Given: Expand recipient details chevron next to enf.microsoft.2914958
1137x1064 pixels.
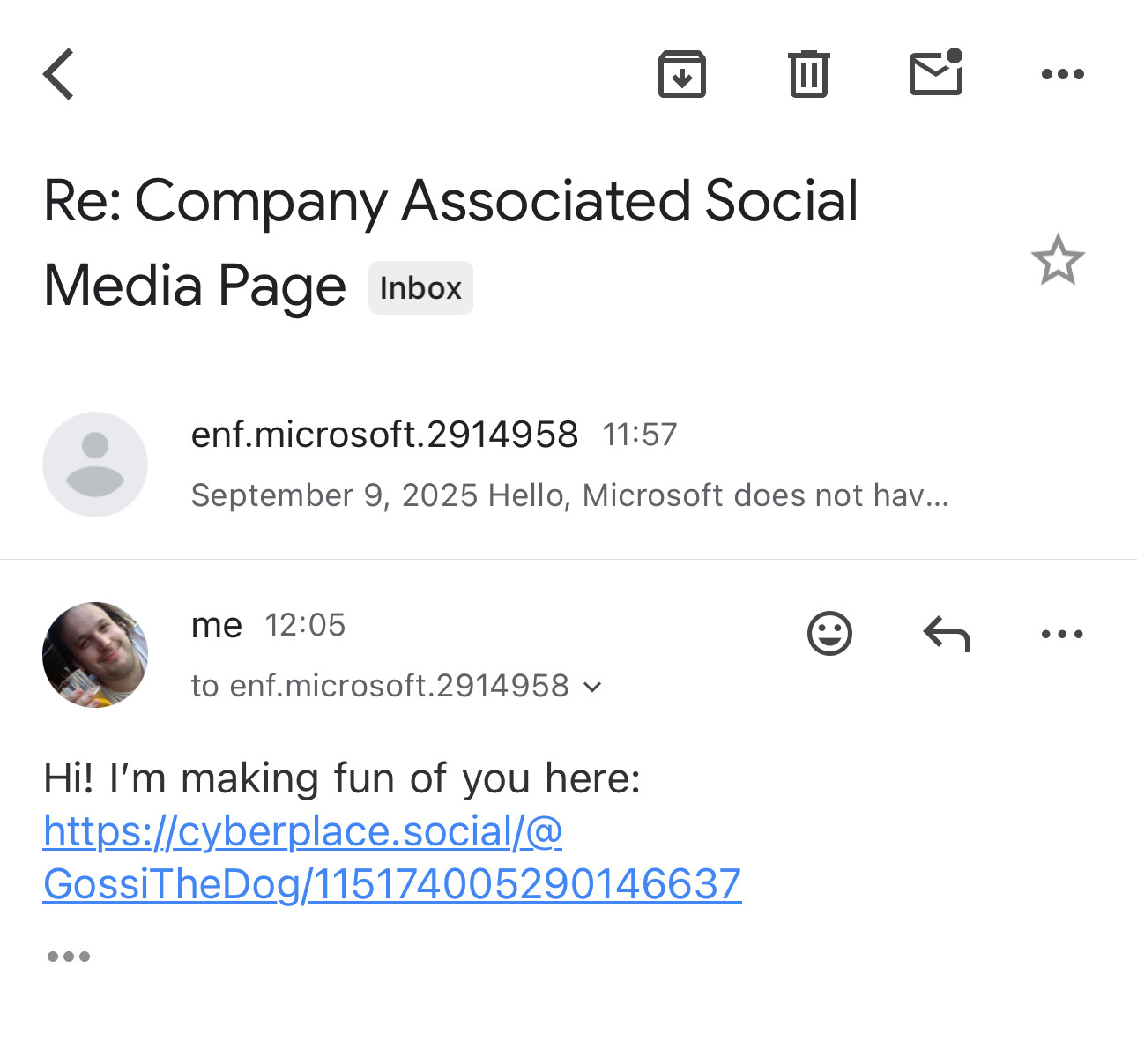Looking at the screenshot, I should point(593,687).
